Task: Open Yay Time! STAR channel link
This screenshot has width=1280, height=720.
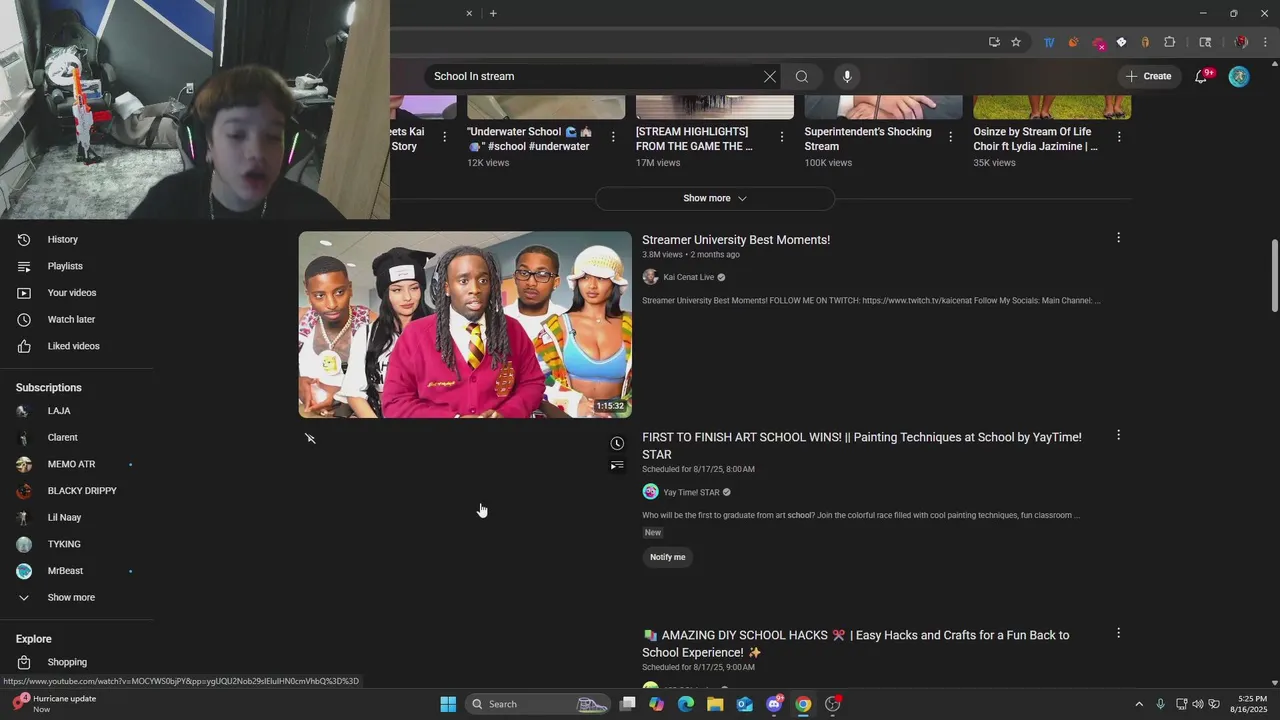Action: [x=691, y=492]
